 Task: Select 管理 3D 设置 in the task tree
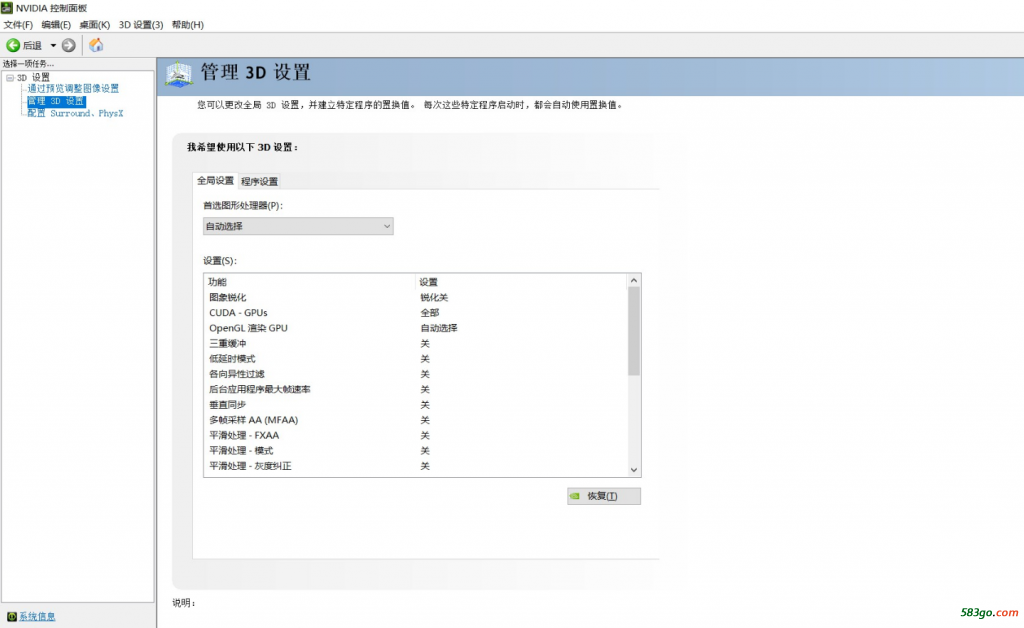tap(56, 101)
